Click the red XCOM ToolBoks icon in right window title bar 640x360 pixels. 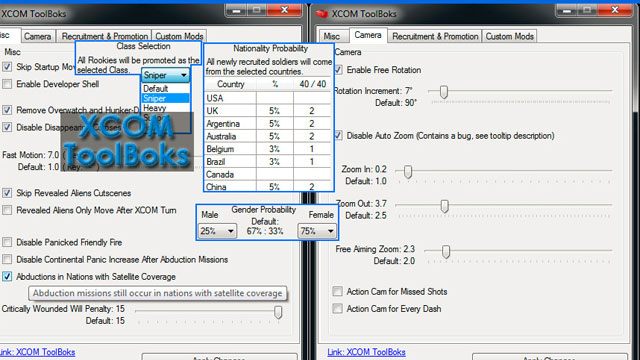[322, 14]
